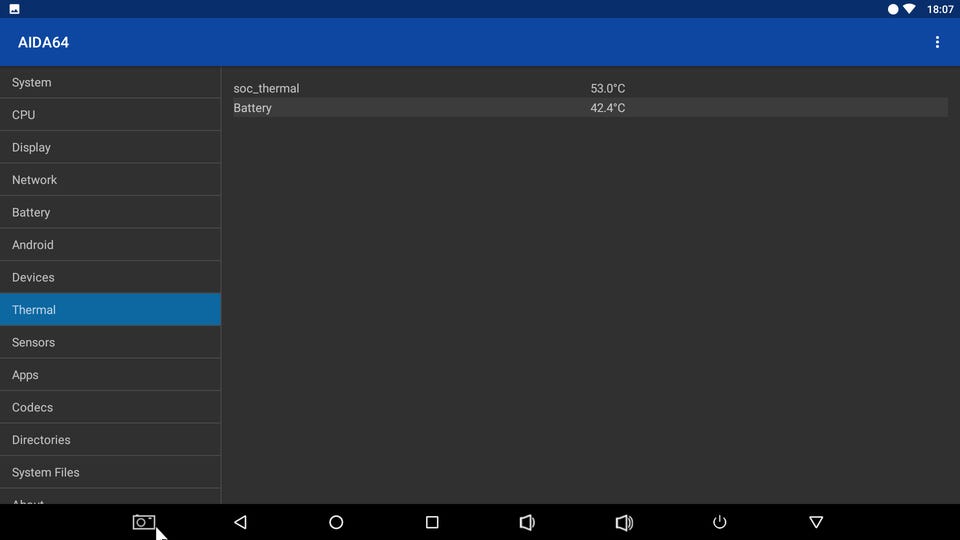Tap the Home circle navigation button
Image resolution: width=960 pixels, height=540 pixels.
point(336,522)
